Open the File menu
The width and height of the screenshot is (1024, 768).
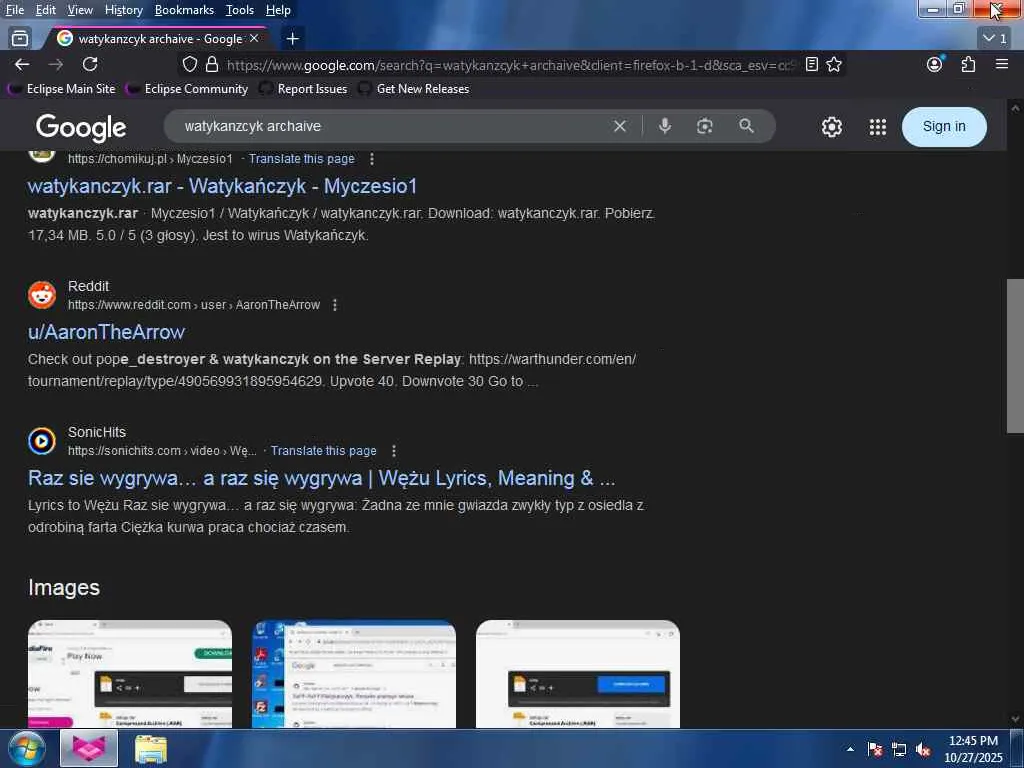14,10
